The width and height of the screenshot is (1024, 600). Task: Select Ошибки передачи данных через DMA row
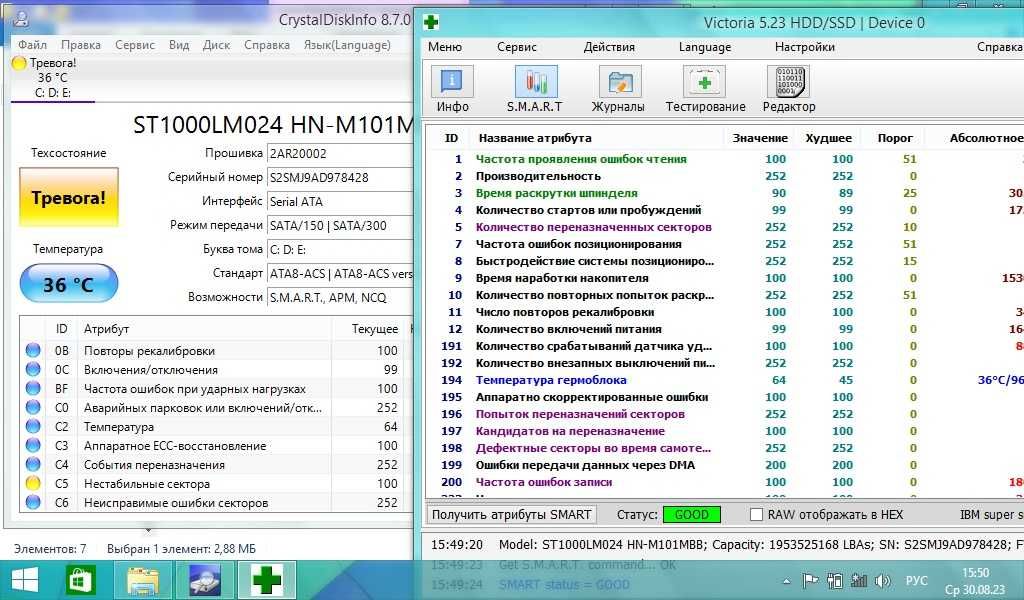725,465
